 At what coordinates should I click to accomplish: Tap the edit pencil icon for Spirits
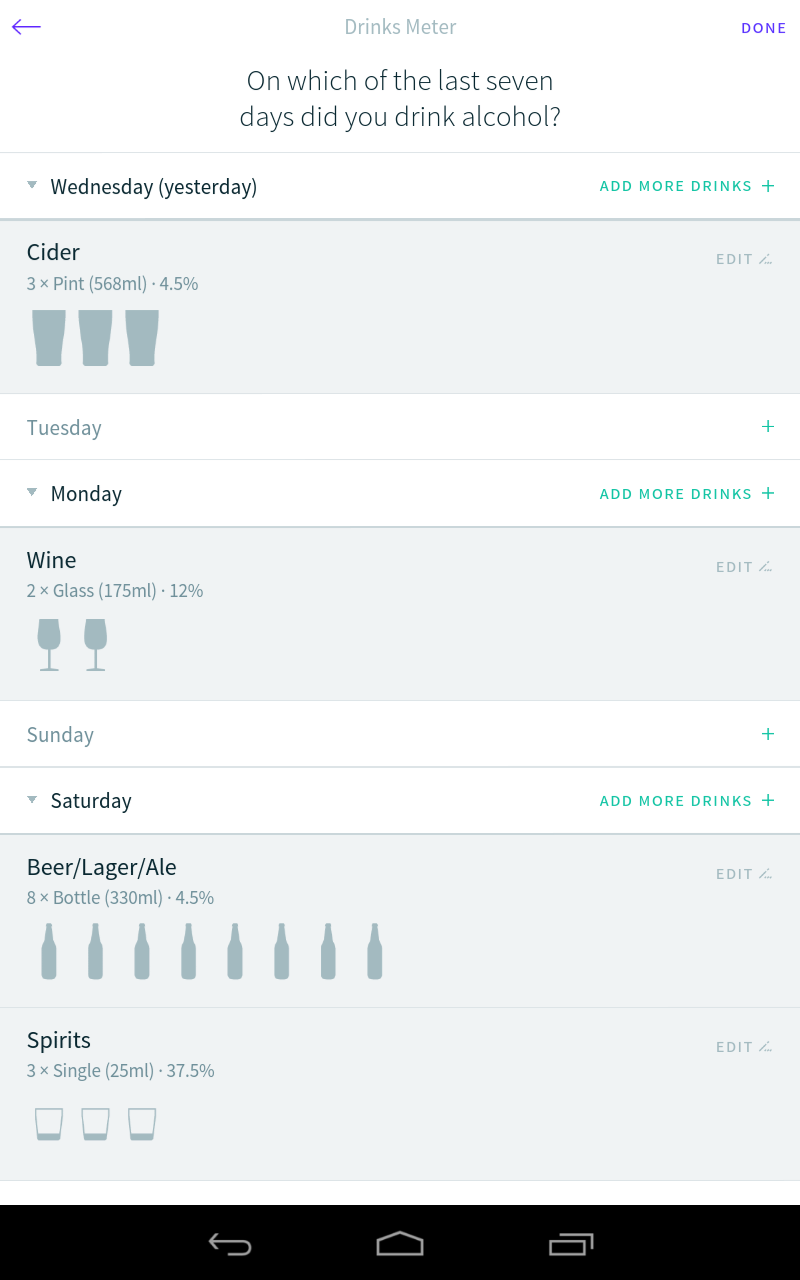point(765,1047)
